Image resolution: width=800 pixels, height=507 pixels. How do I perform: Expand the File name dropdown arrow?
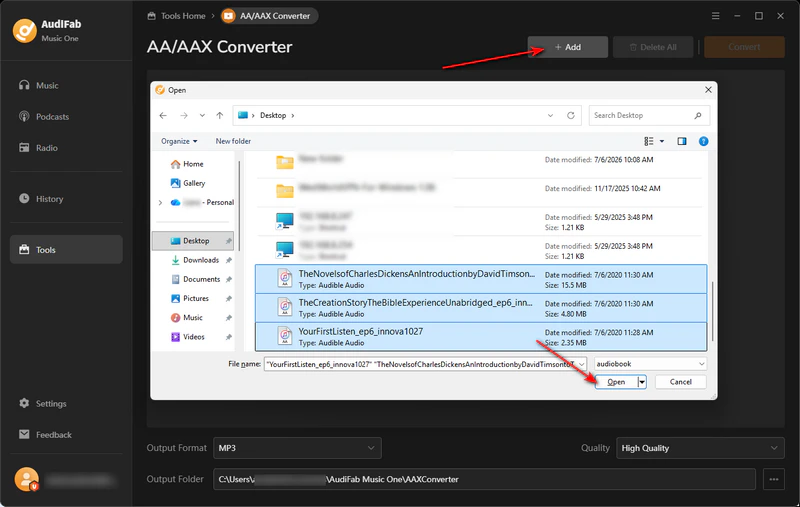pos(581,364)
